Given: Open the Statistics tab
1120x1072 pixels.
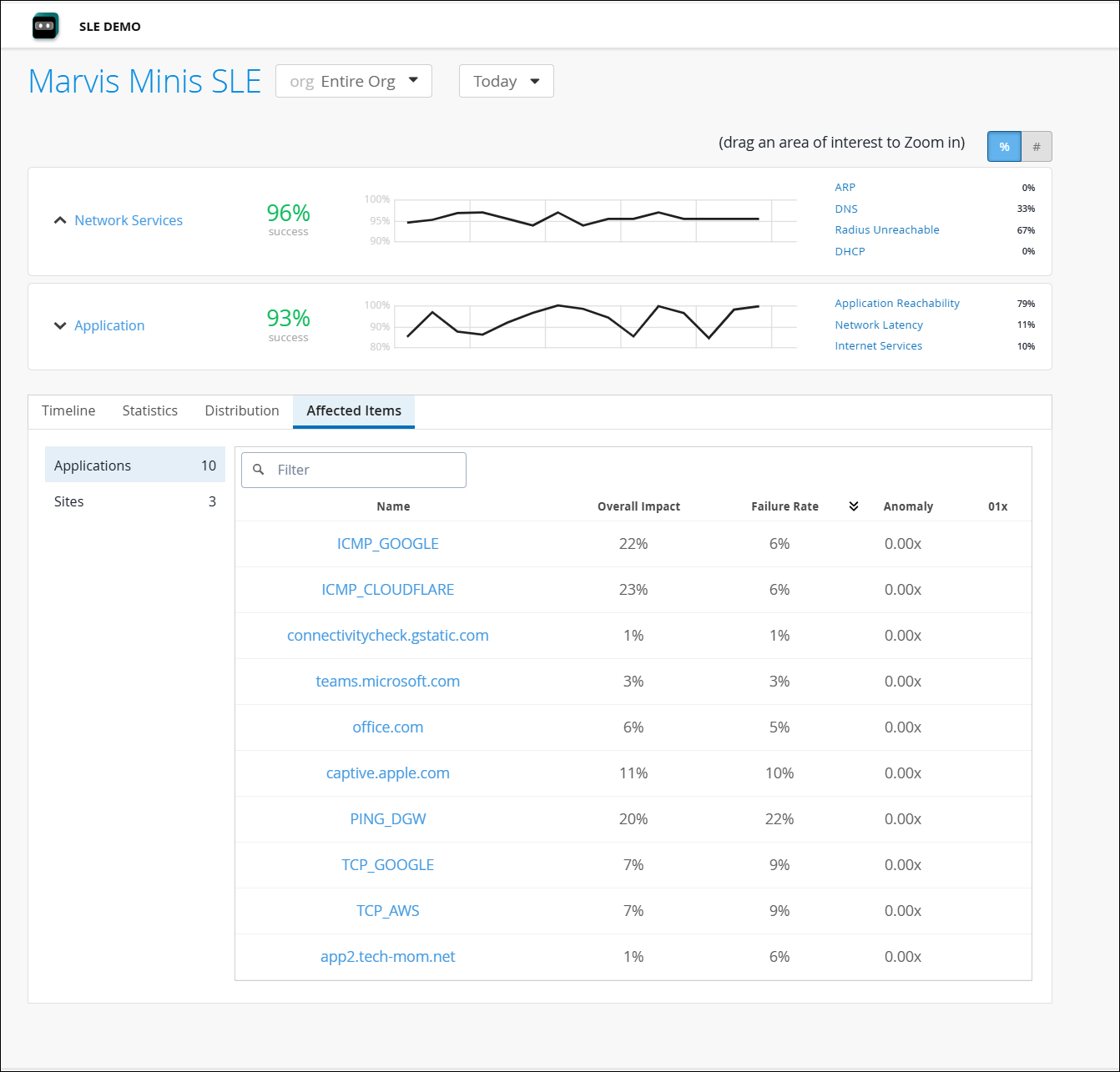Looking at the screenshot, I should pos(150,410).
